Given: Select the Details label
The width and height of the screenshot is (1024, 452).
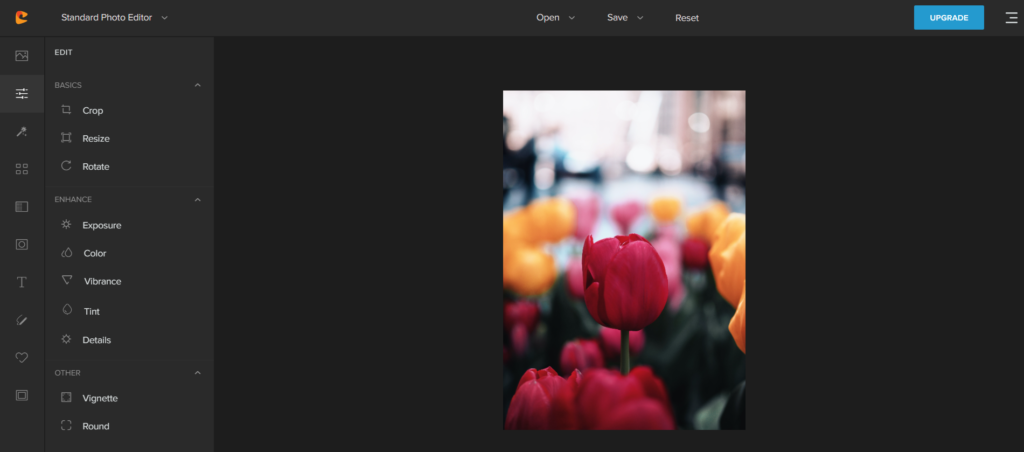Looking at the screenshot, I should click(x=97, y=340).
